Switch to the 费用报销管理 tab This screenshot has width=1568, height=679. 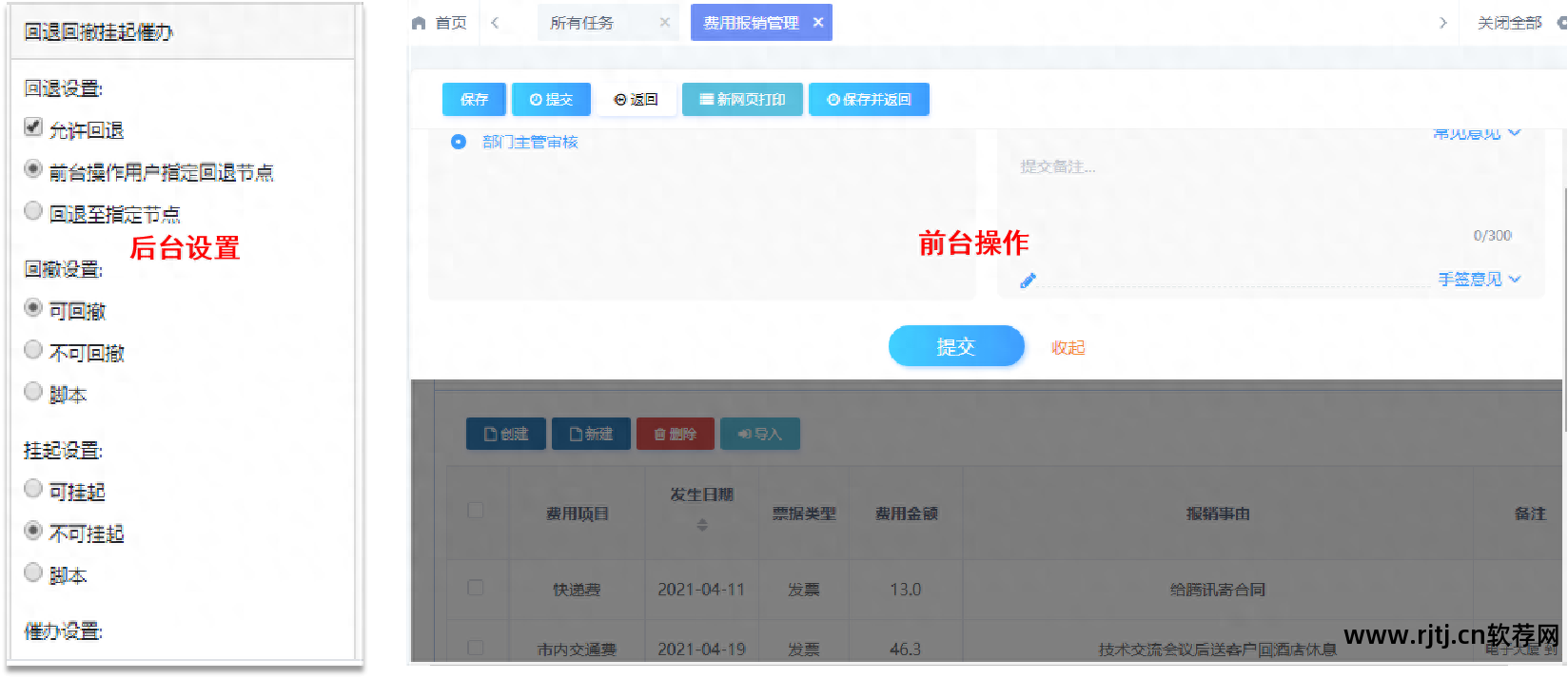click(751, 23)
